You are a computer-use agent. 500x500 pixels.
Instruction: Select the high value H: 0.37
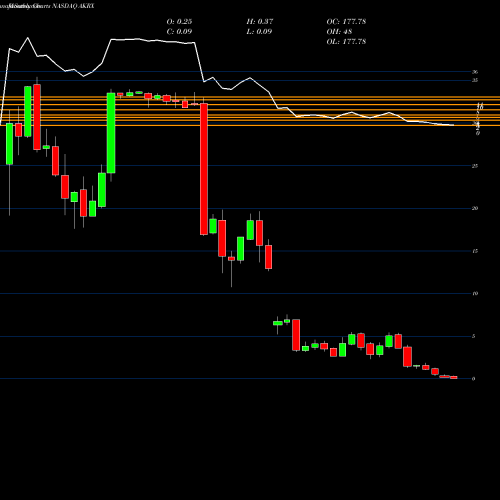260,21
